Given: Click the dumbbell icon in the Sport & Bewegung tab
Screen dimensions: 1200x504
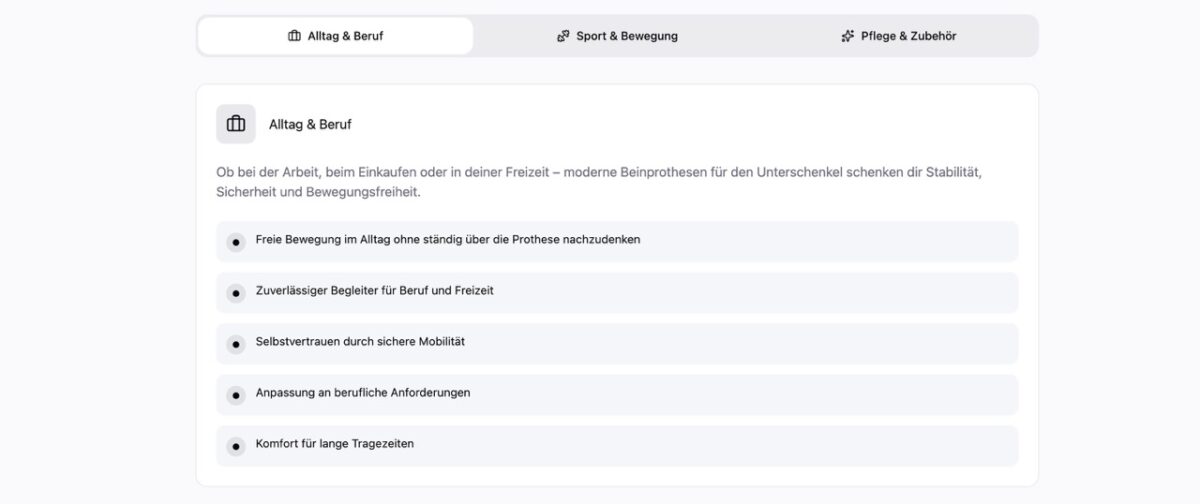Looking at the screenshot, I should [563, 36].
